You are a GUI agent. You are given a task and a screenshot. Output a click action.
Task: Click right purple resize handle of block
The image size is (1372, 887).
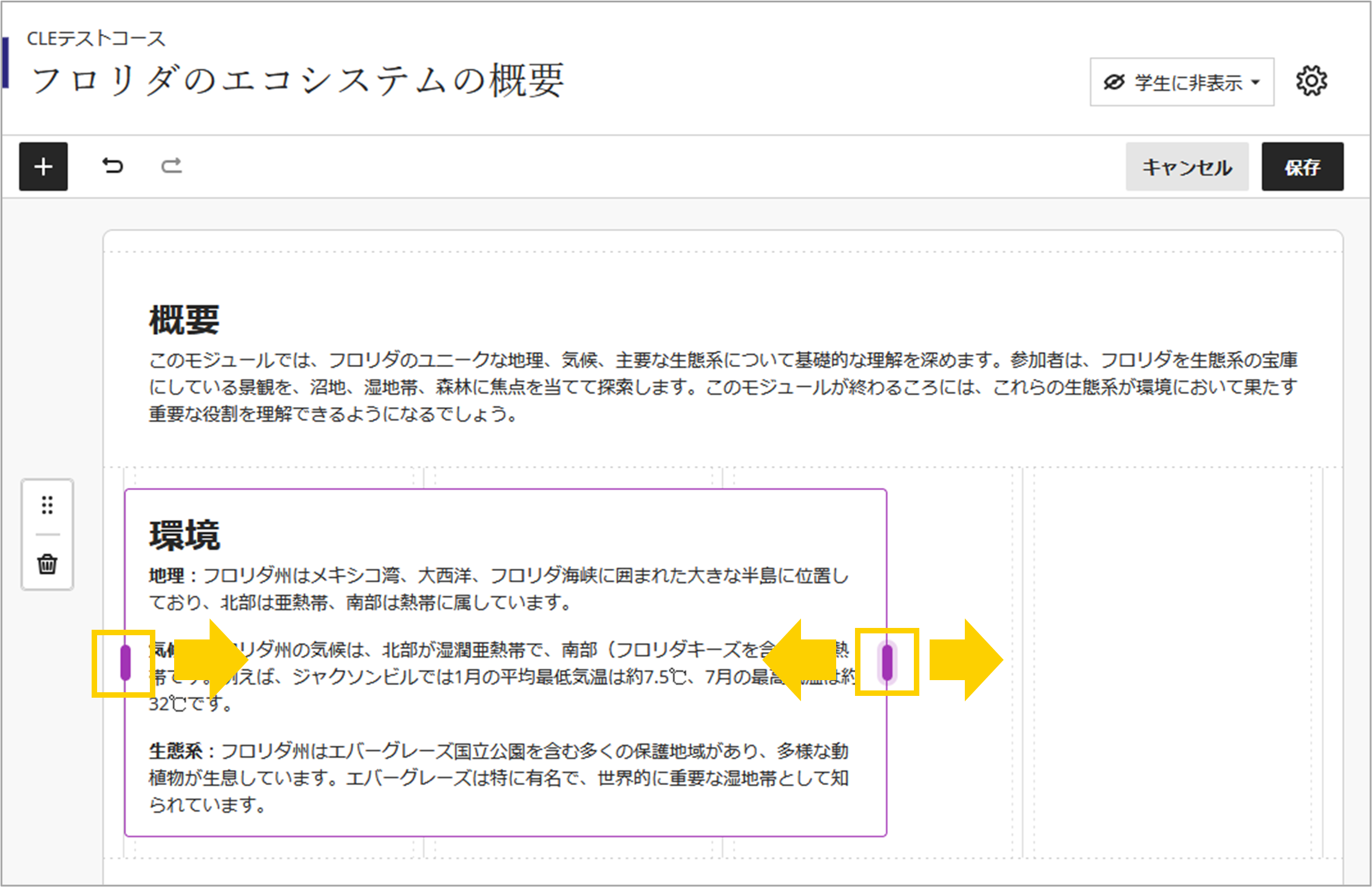[x=887, y=663]
